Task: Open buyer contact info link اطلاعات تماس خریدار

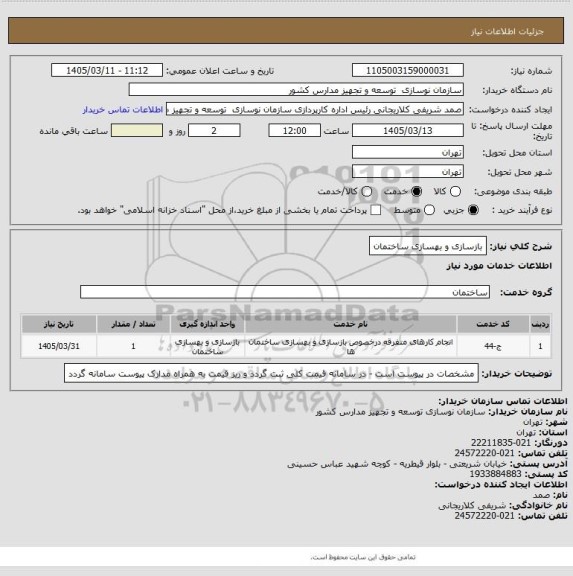Action: [123, 109]
